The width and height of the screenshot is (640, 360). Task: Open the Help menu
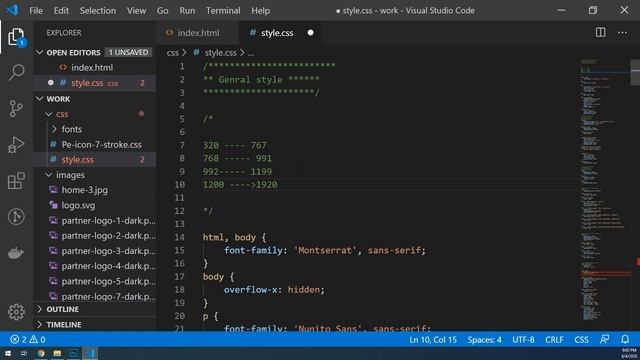(x=260, y=11)
